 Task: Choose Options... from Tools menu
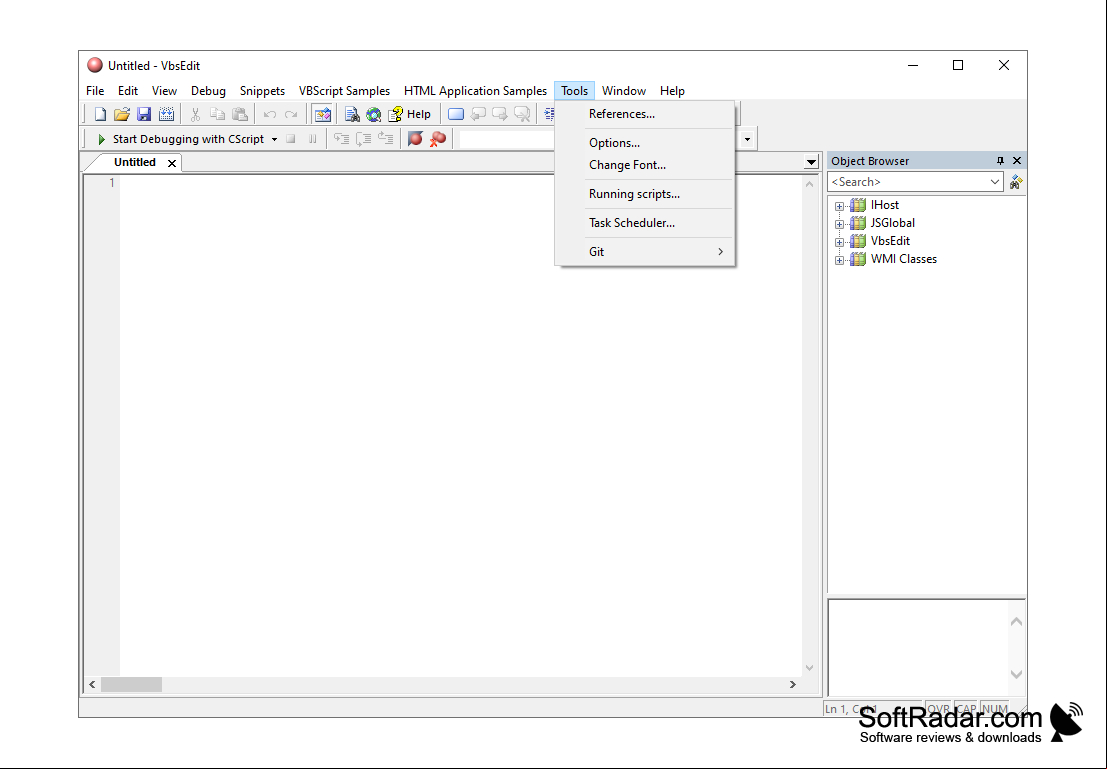[x=645, y=143]
